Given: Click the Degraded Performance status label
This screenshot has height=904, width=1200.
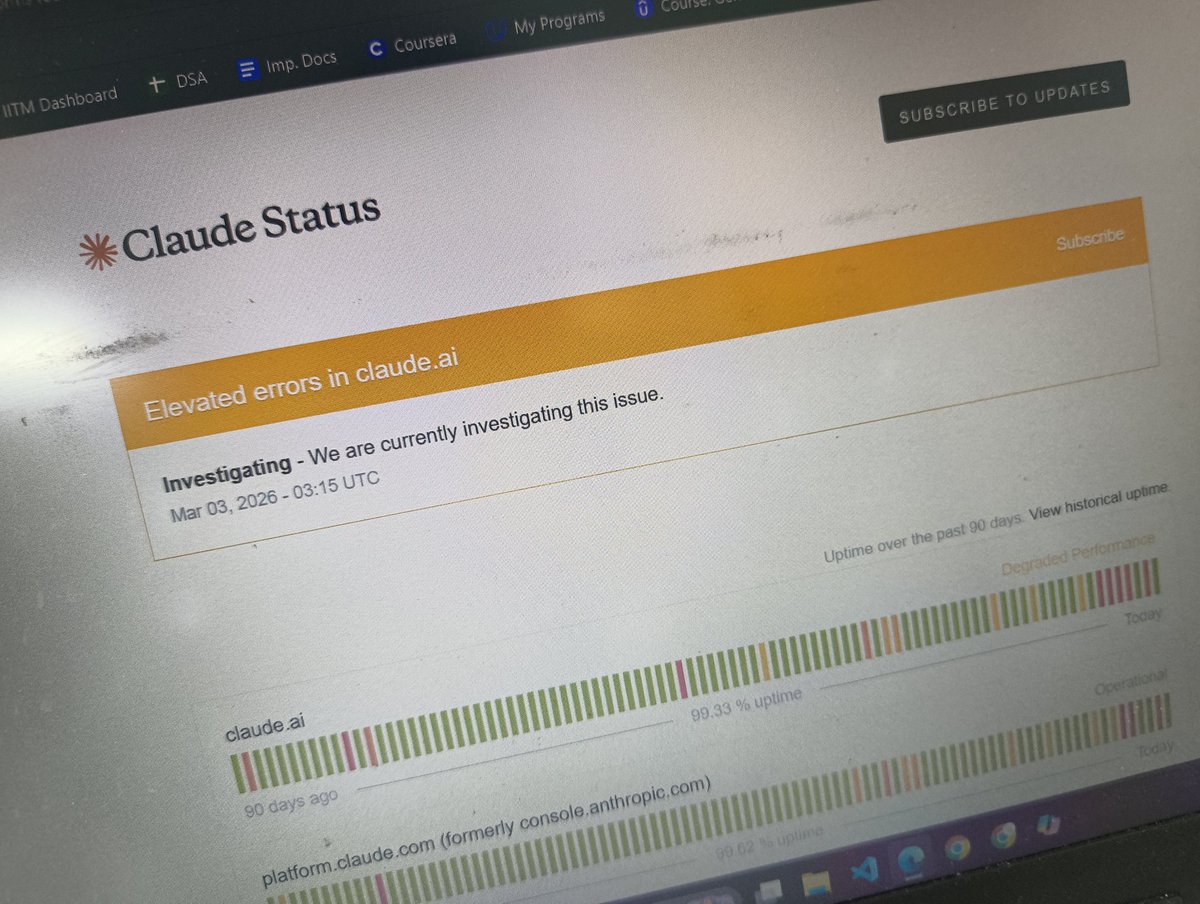Looking at the screenshot, I should click(x=1078, y=554).
